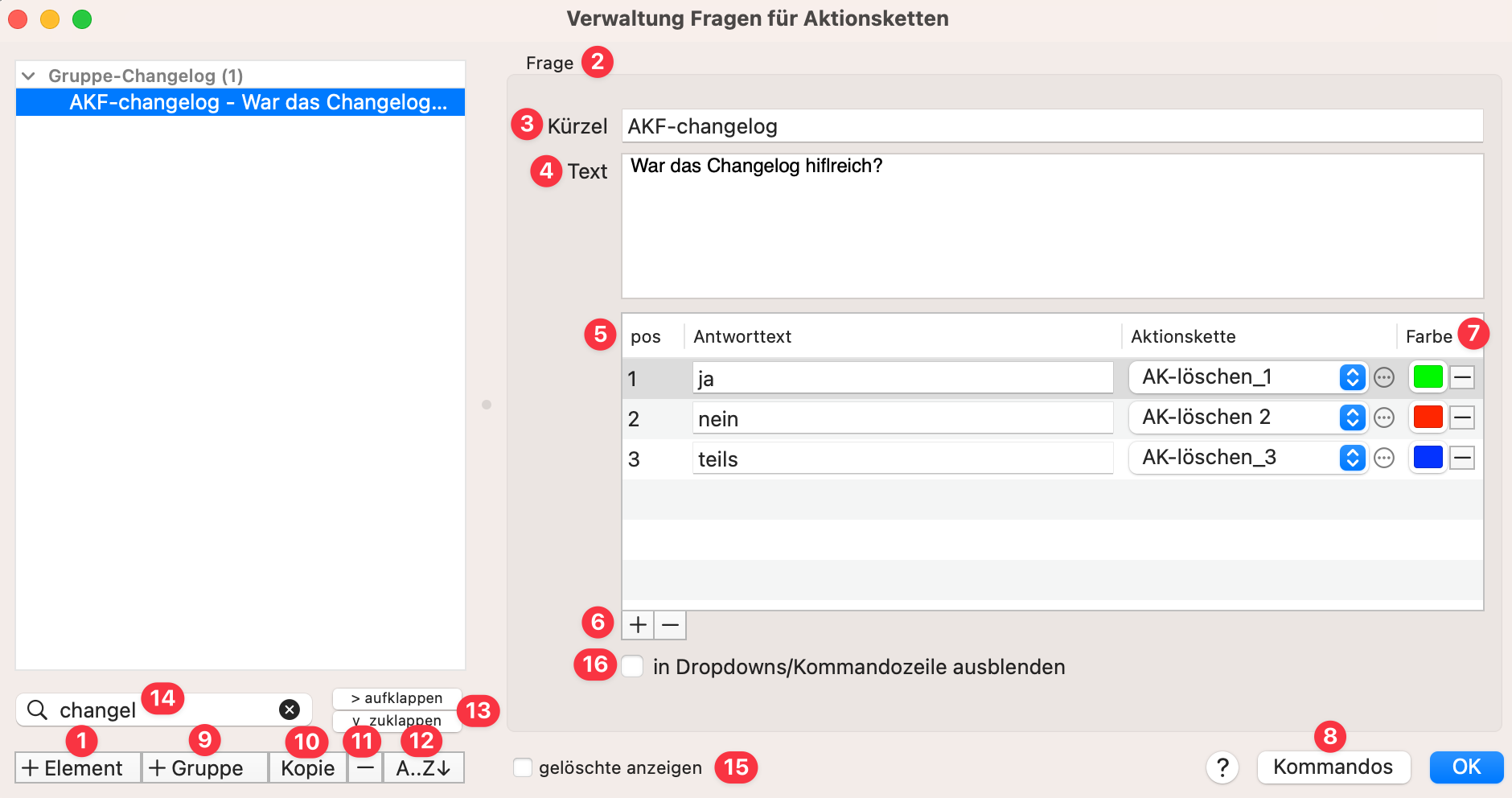Click the answer text field 'ja'

click(902, 377)
